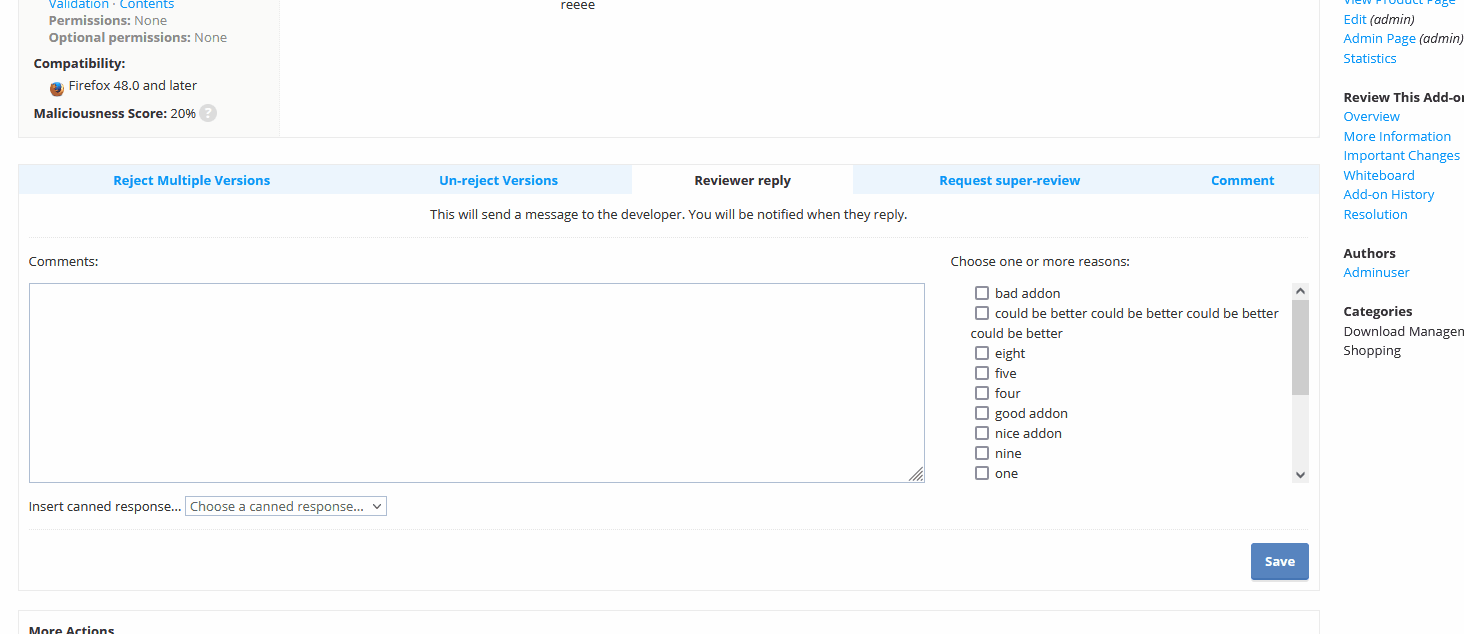
Task: Open the Request super-review tab
Action: click(1009, 180)
